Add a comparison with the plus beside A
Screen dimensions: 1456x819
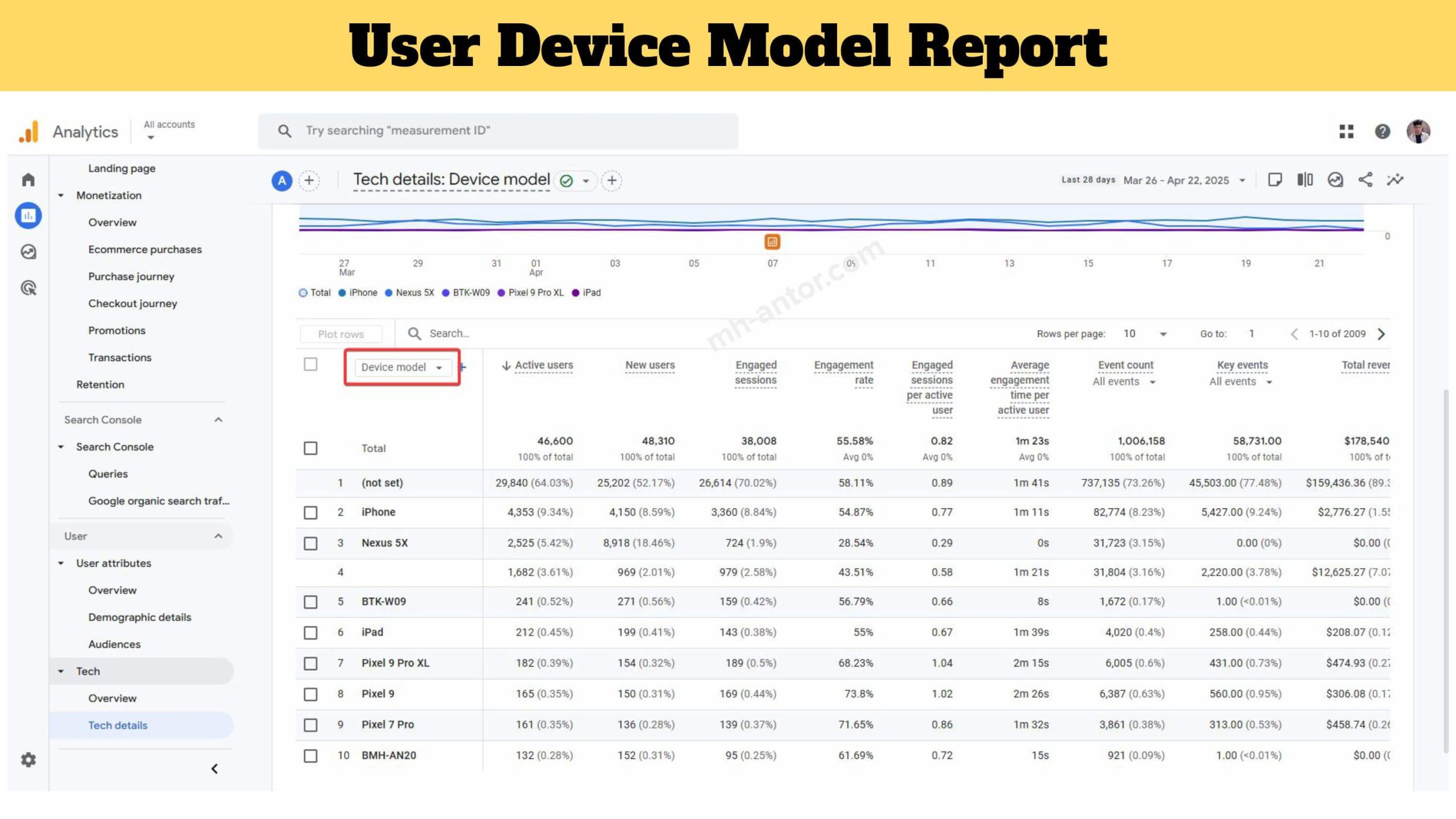(x=309, y=181)
